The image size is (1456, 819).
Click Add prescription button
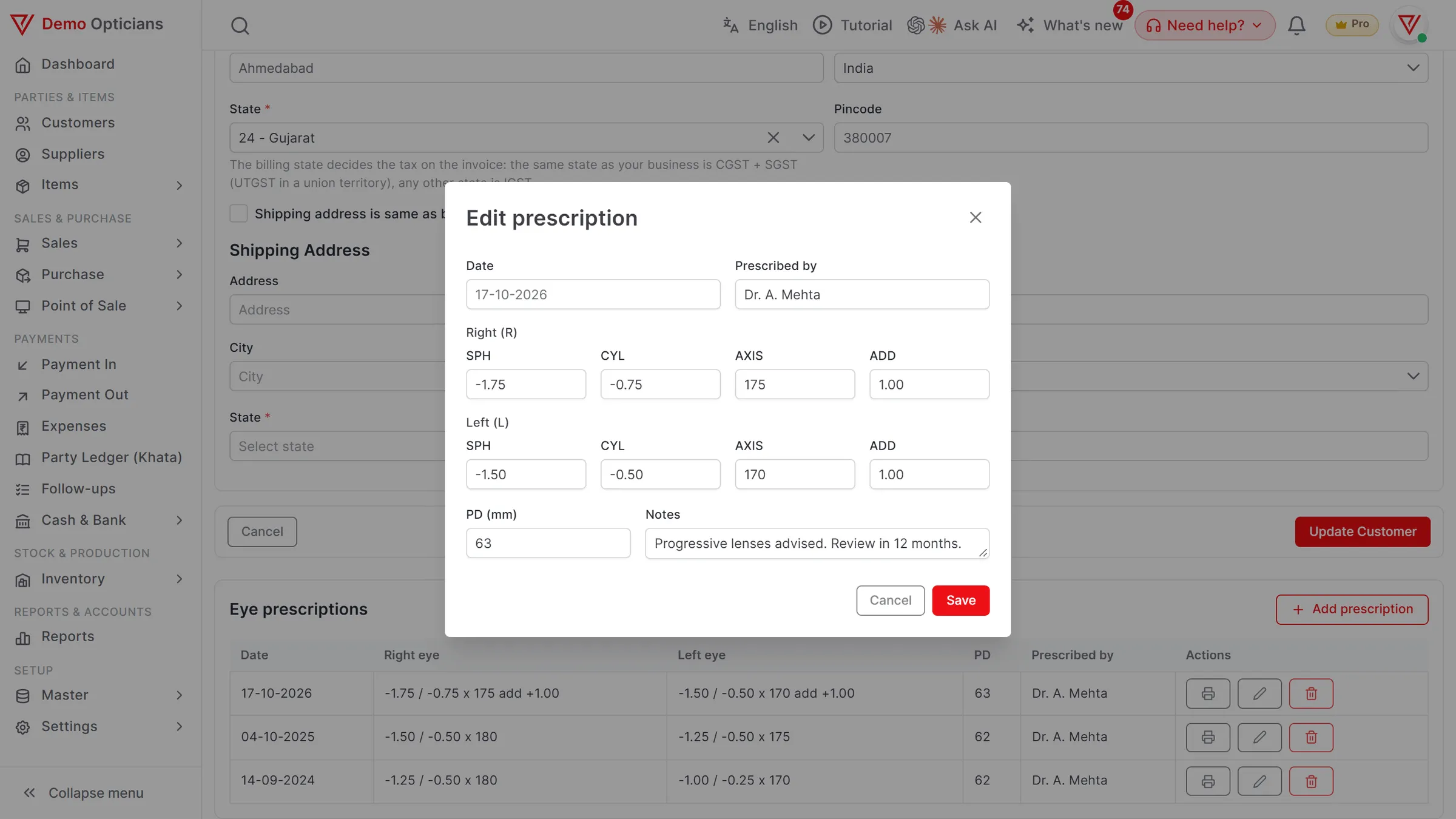click(1352, 610)
